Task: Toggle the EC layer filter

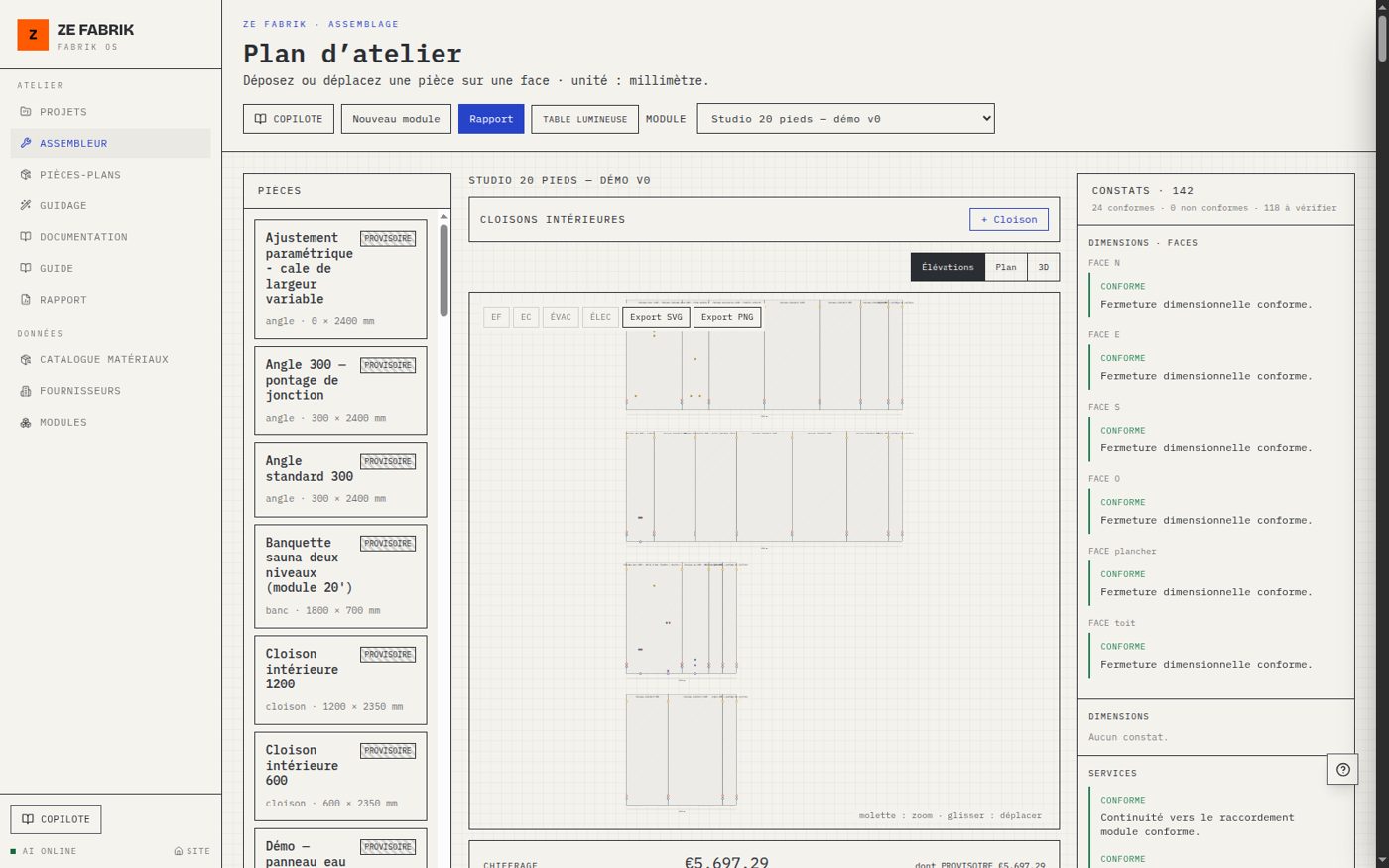Action: pyautogui.click(x=526, y=317)
